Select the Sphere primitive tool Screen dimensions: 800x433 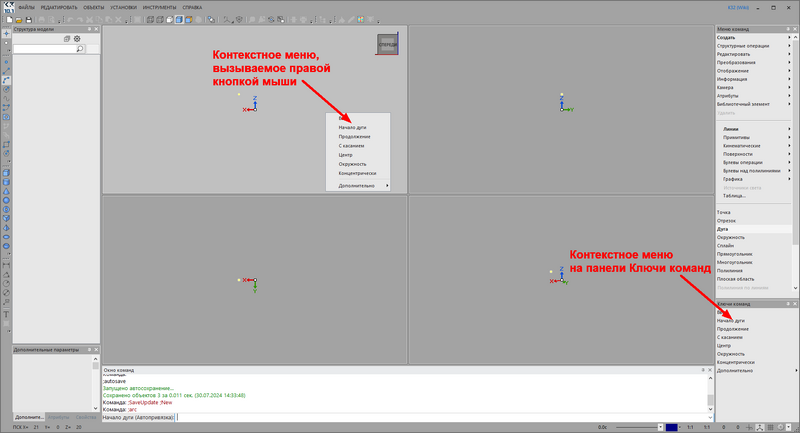click(6, 200)
